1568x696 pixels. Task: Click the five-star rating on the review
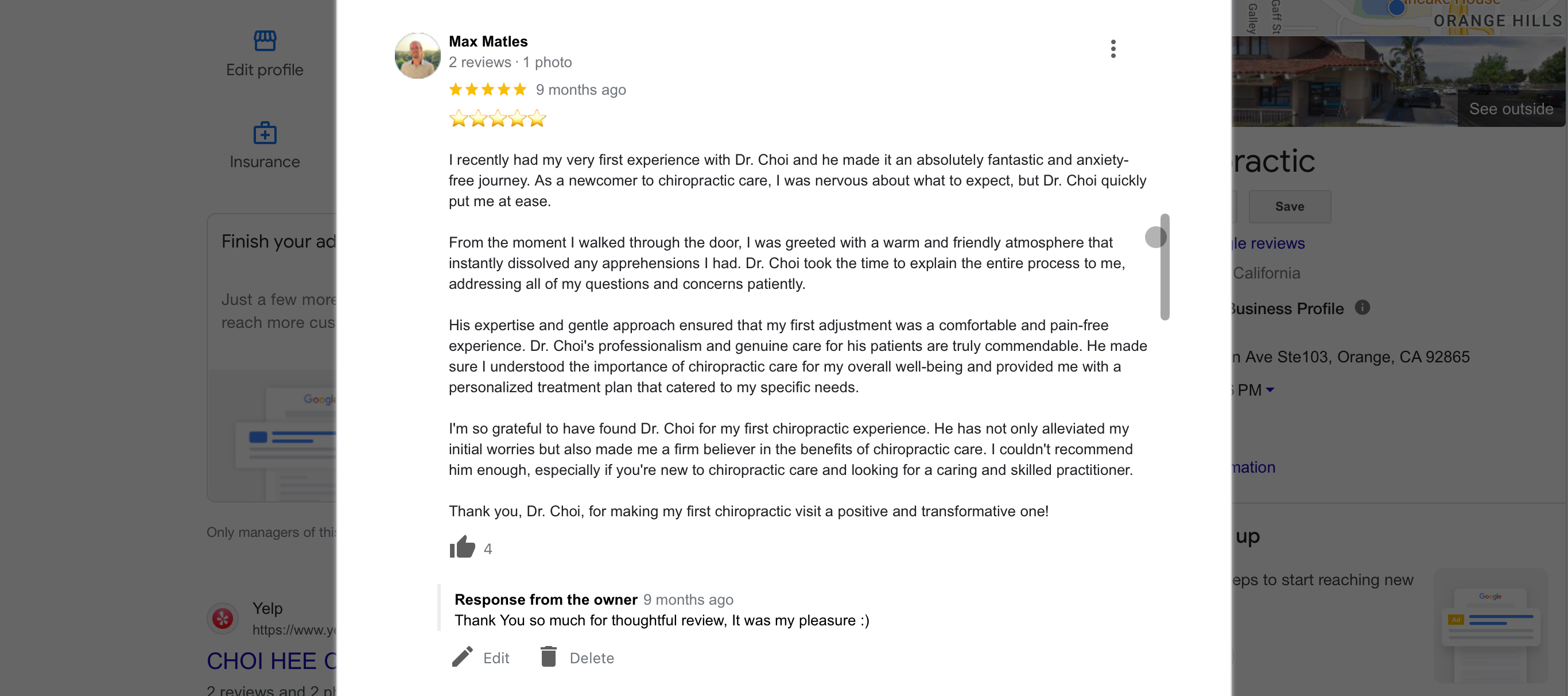[x=487, y=90]
